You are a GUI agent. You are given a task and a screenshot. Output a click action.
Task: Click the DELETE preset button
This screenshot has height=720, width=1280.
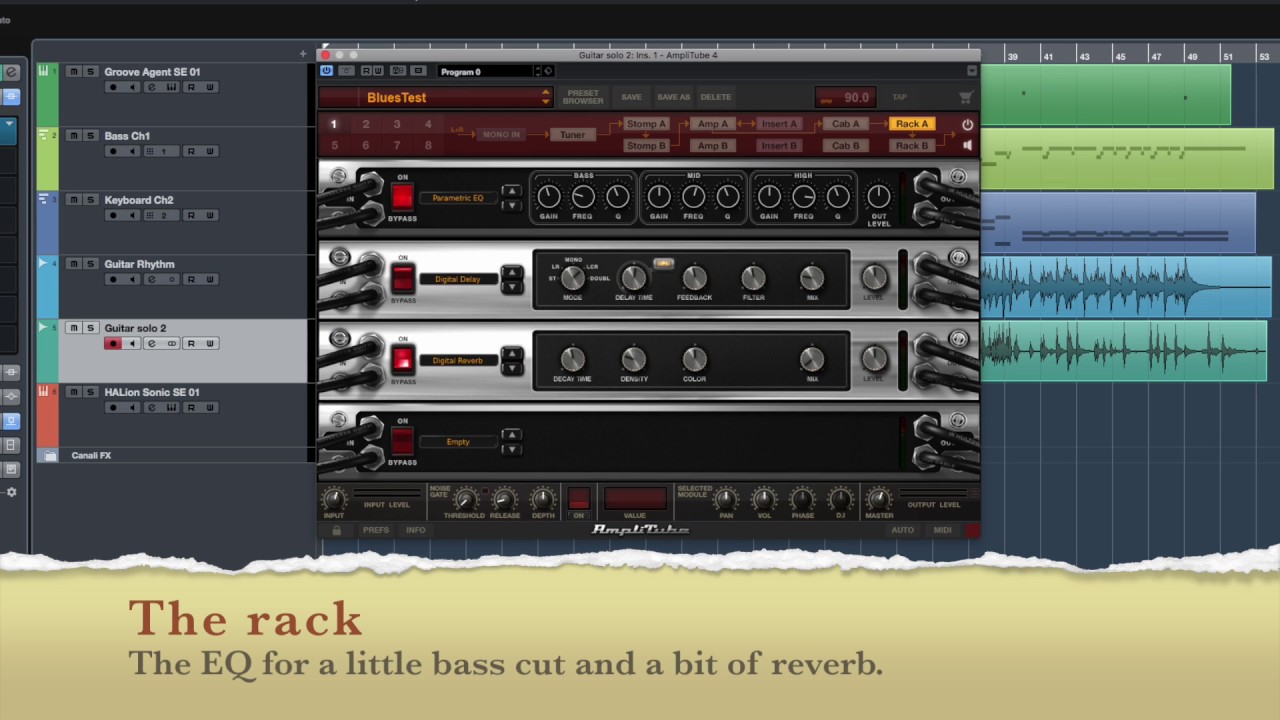pos(716,97)
